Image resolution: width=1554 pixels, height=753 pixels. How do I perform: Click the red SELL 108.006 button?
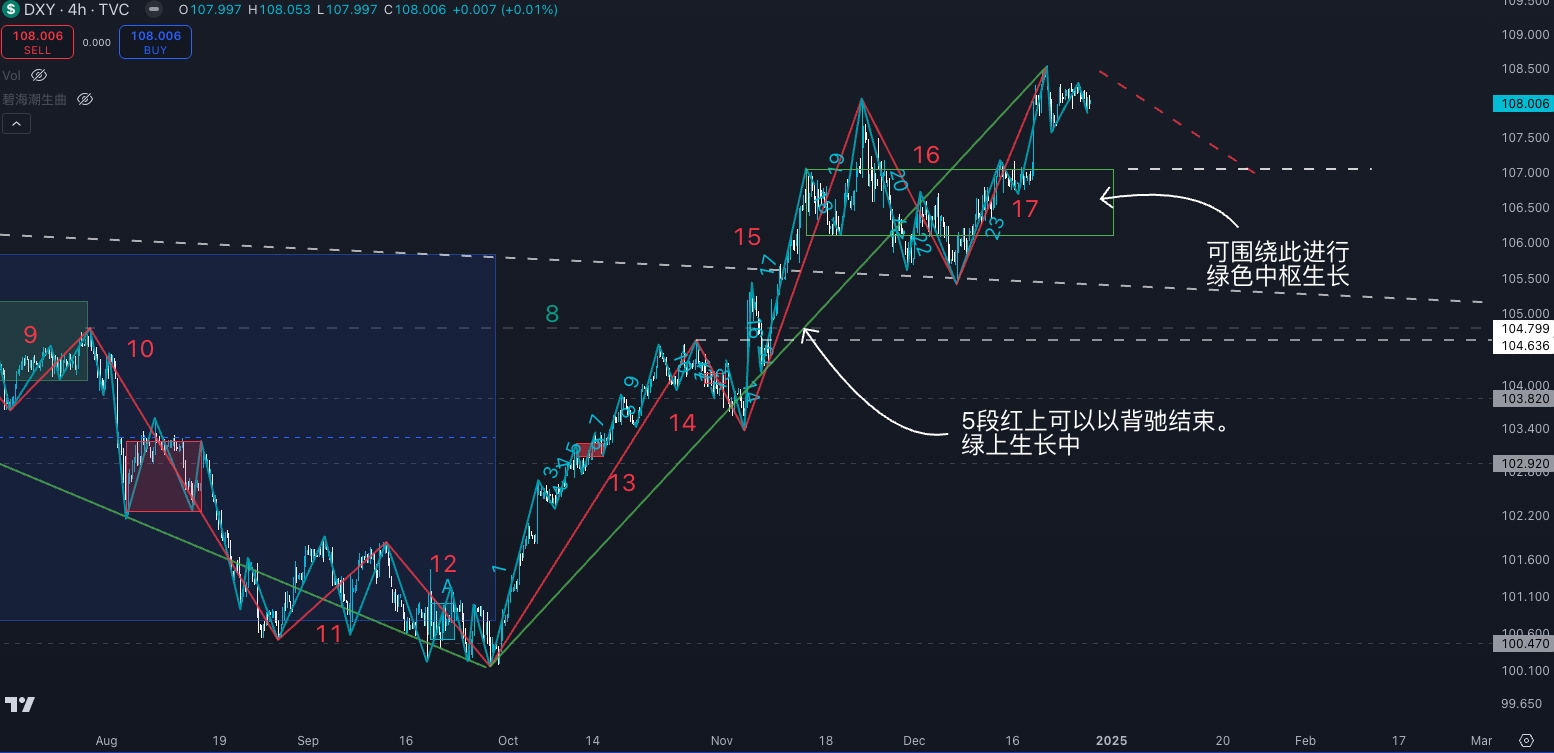[x=38, y=42]
